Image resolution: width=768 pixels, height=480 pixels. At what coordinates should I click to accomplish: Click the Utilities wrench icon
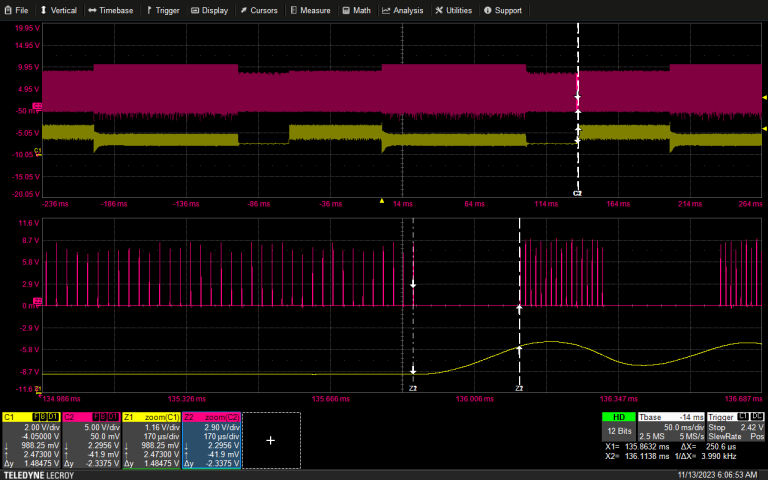(439, 10)
